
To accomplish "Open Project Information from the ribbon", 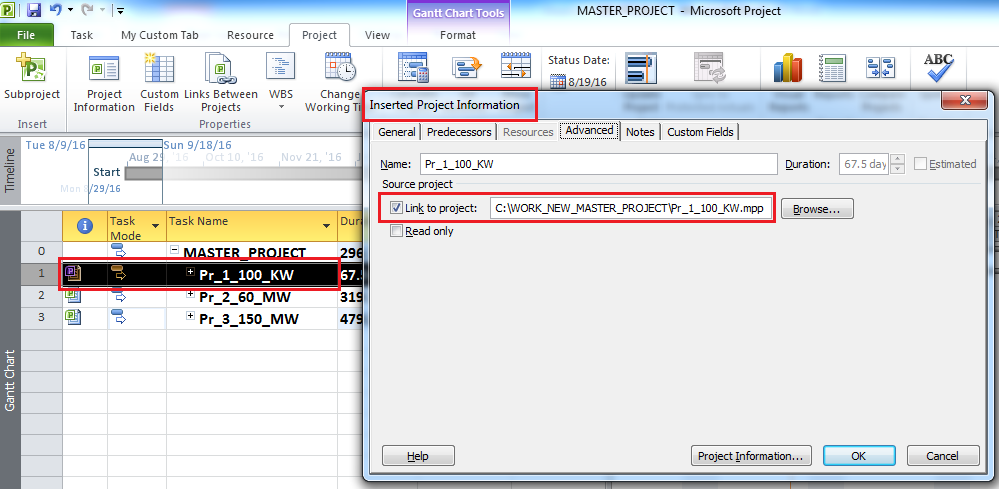I will pyautogui.click(x=104, y=67).
